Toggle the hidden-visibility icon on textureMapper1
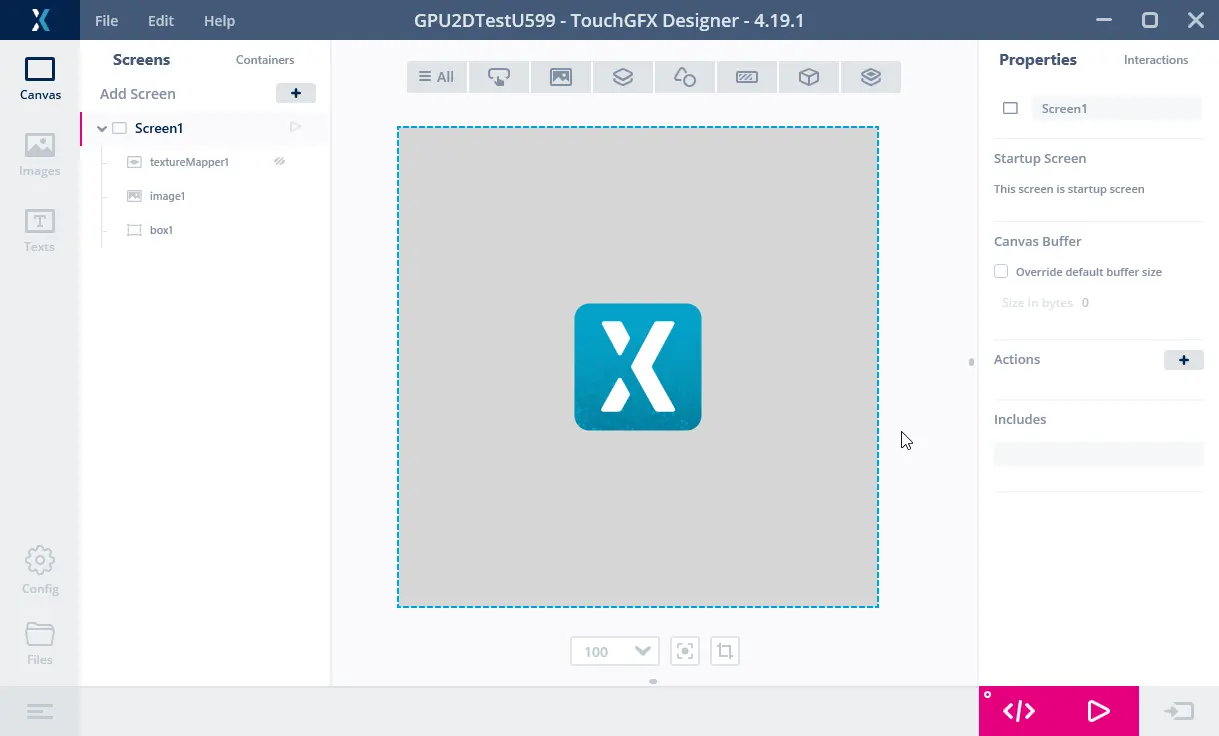The width and height of the screenshot is (1219, 736). click(280, 161)
